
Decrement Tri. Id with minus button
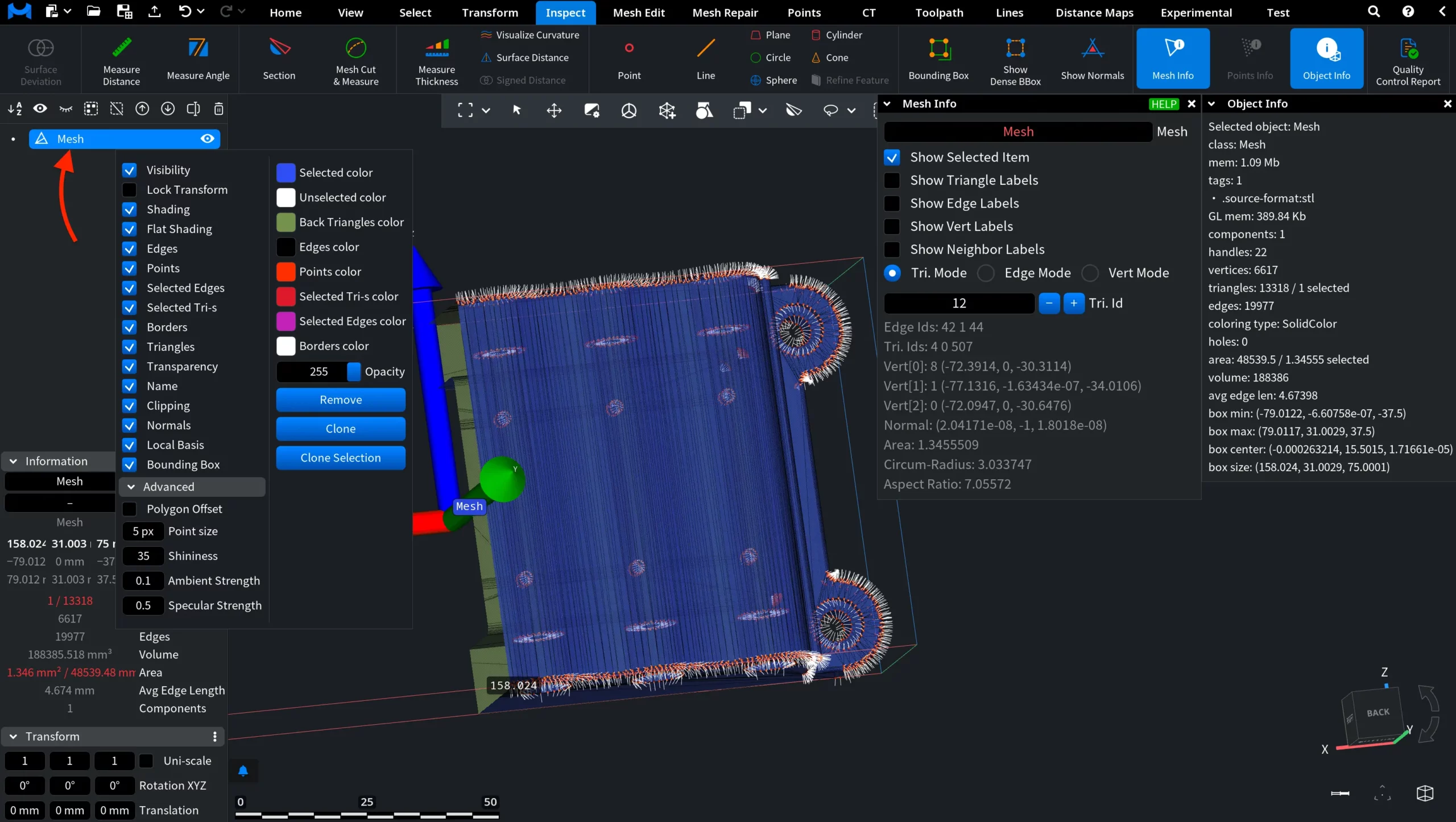(x=1049, y=304)
